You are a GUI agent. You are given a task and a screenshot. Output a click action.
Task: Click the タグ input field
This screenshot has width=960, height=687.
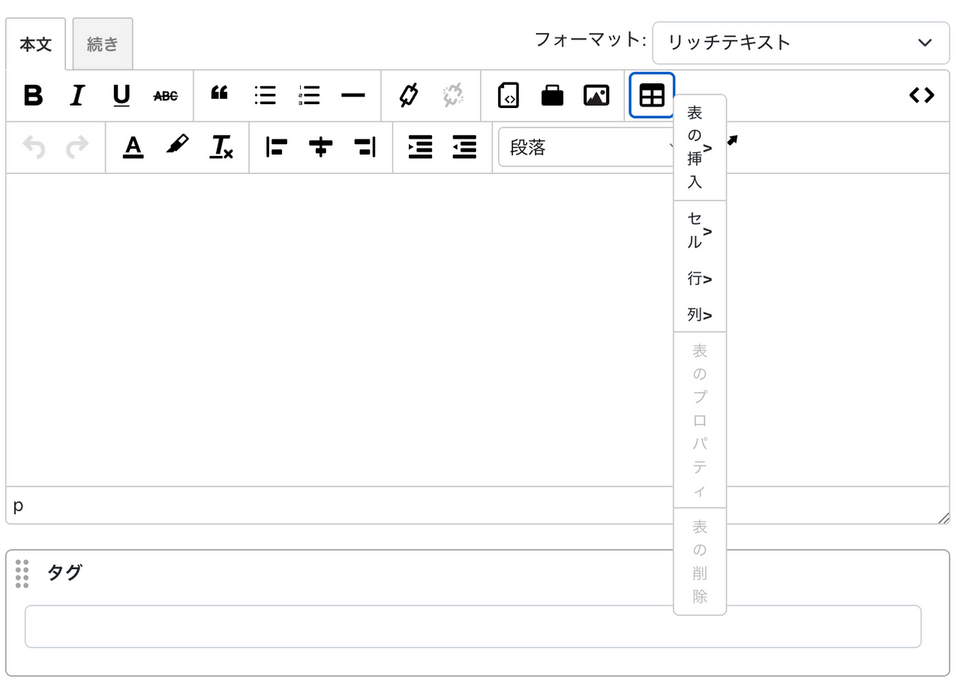click(473, 626)
